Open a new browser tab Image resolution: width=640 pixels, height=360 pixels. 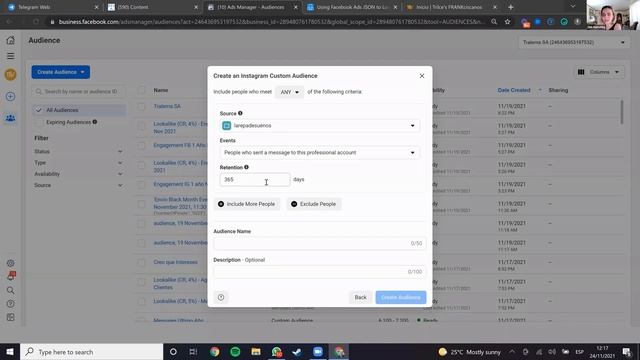click(511, 7)
